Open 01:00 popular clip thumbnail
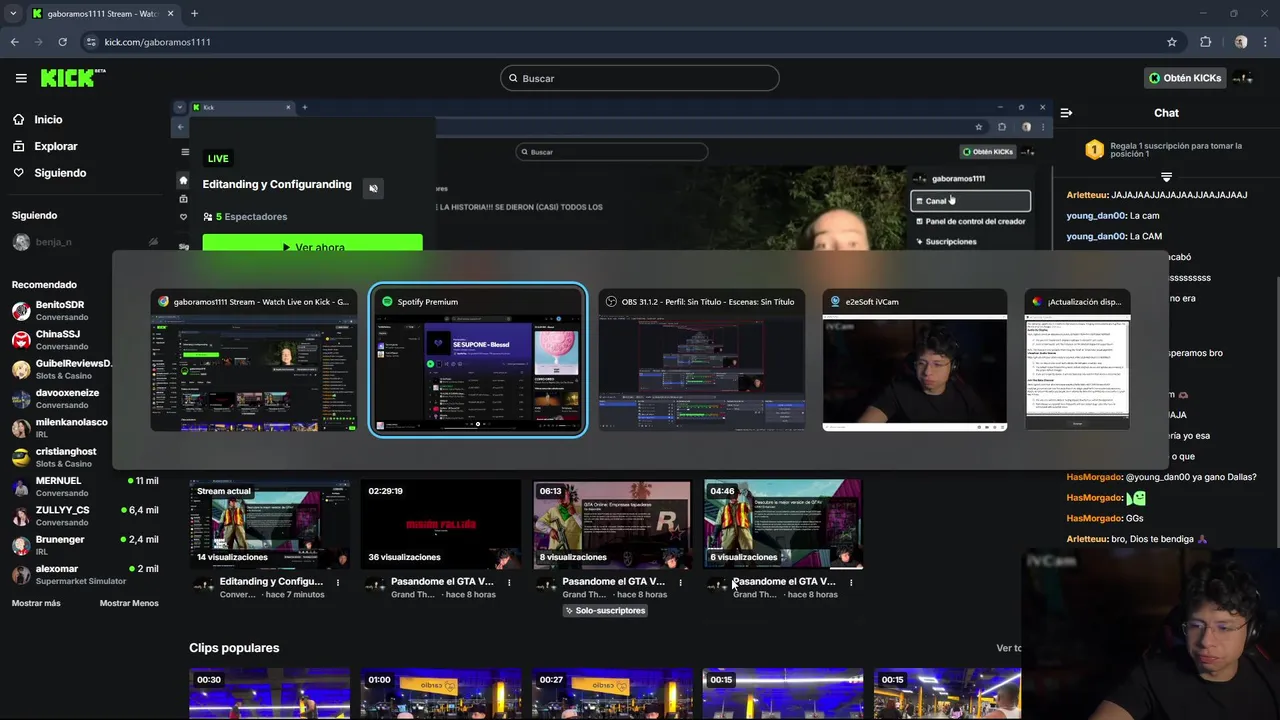 (440, 694)
